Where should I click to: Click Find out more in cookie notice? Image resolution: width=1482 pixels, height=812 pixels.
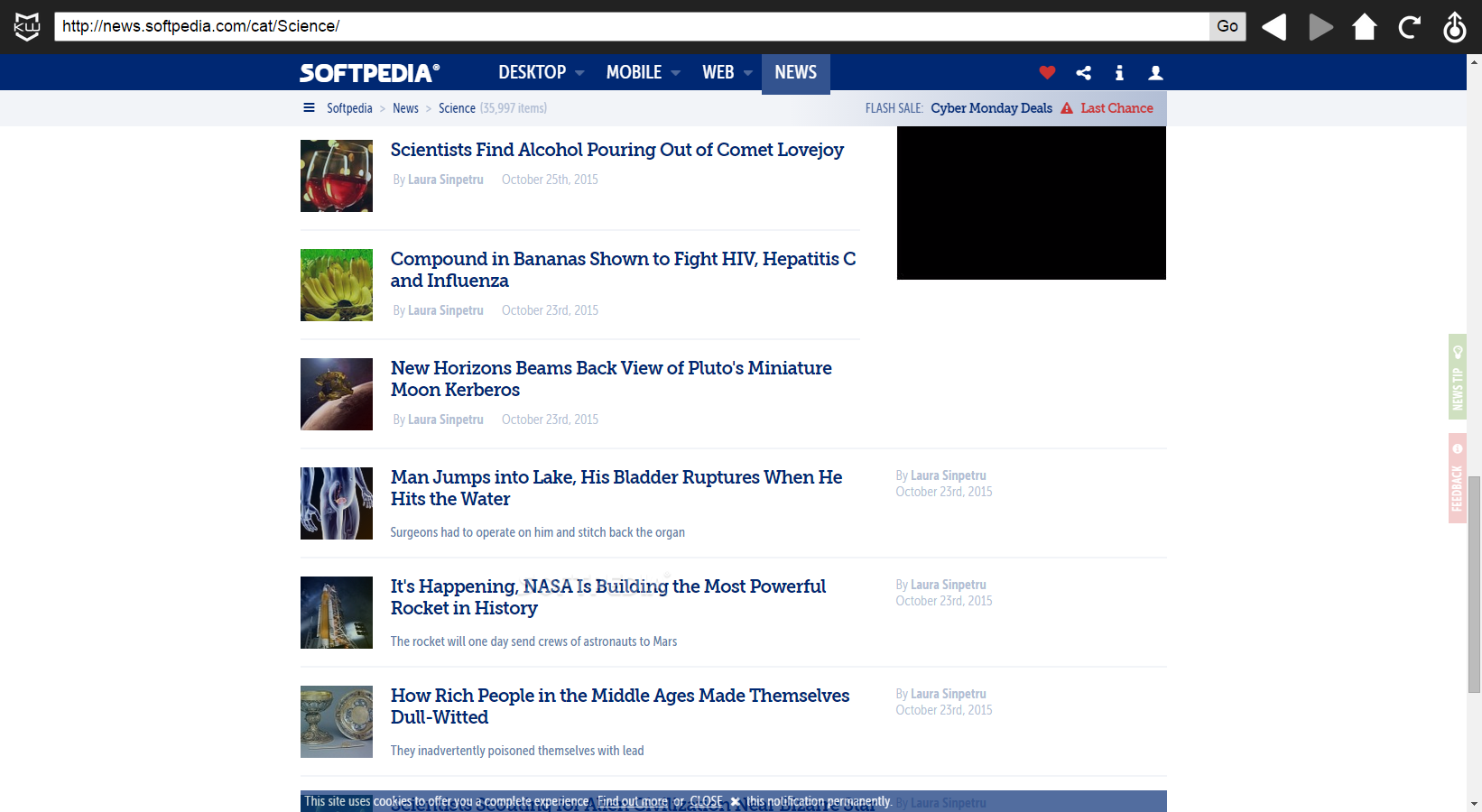tap(633, 801)
